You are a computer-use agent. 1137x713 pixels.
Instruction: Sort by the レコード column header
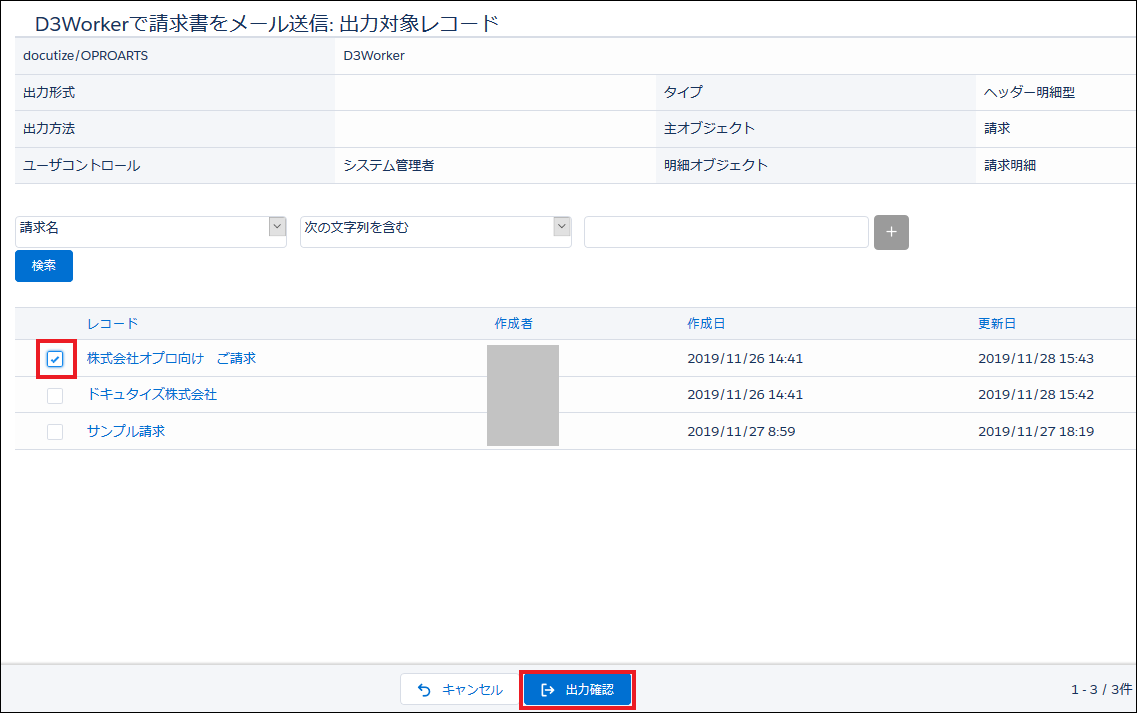112,323
